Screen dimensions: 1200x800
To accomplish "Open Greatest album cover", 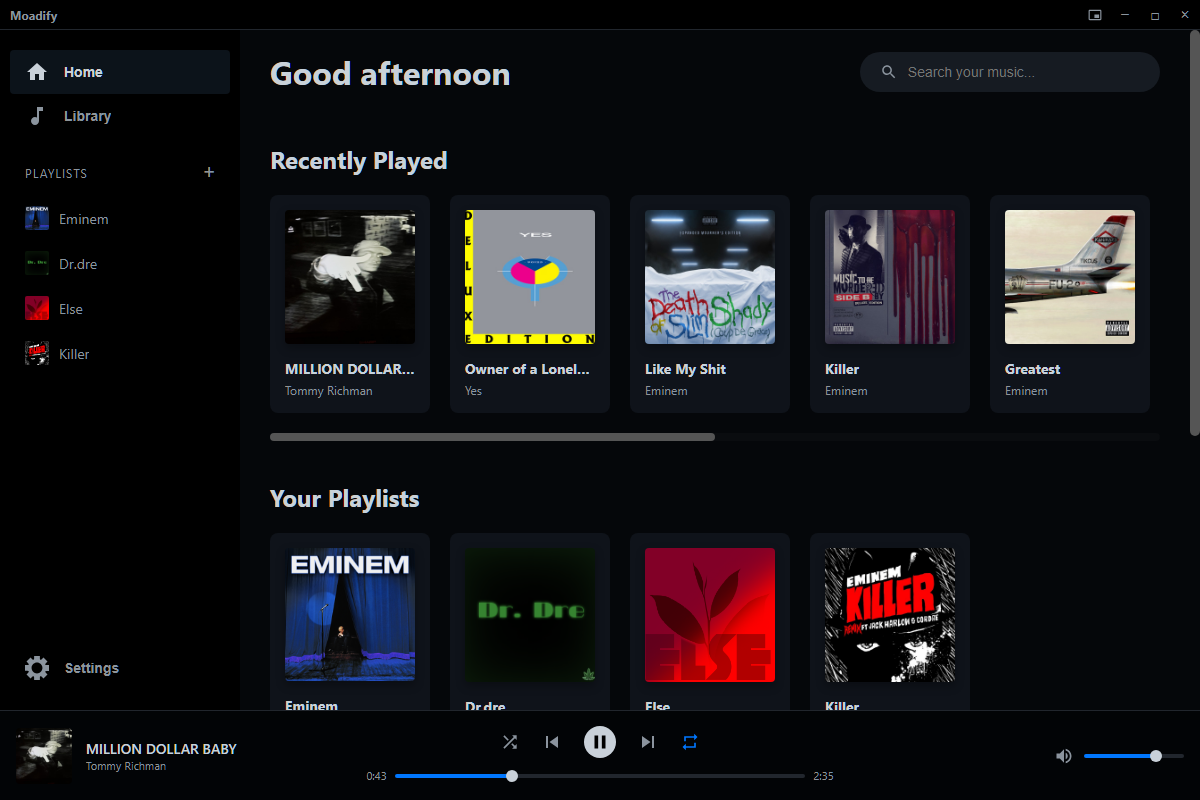I will pos(1070,277).
